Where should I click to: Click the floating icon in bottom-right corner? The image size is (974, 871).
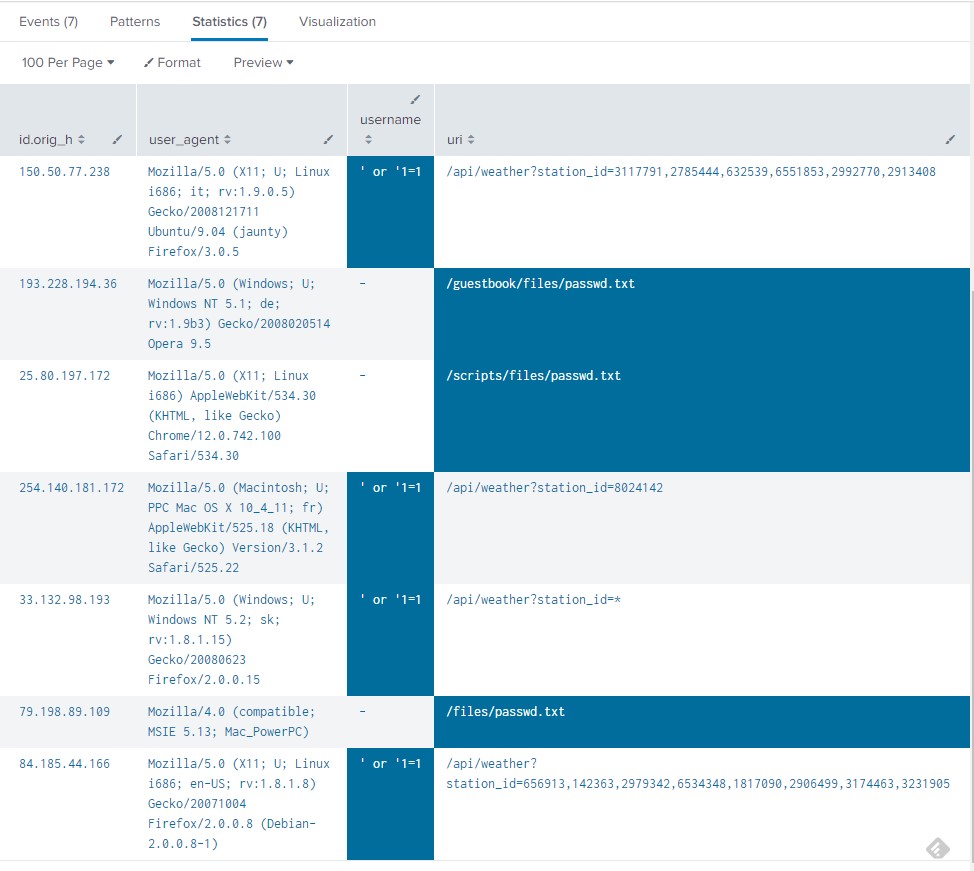(x=937, y=848)
